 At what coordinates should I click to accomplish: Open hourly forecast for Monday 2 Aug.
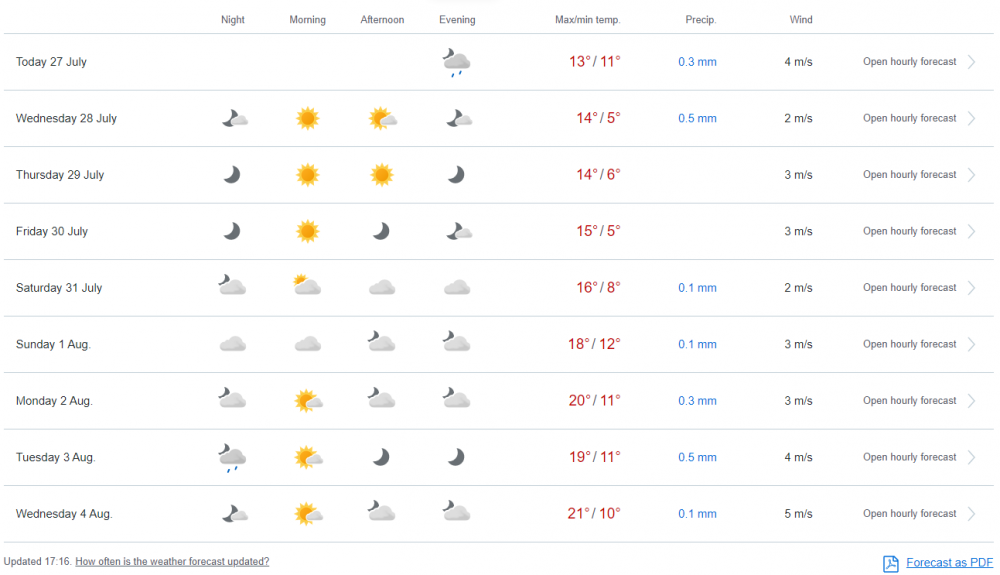point(909,401)
